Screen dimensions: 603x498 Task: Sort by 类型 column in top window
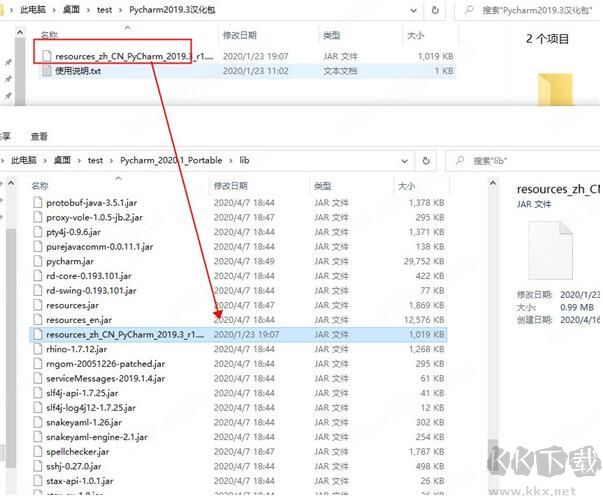click(331, 35)
